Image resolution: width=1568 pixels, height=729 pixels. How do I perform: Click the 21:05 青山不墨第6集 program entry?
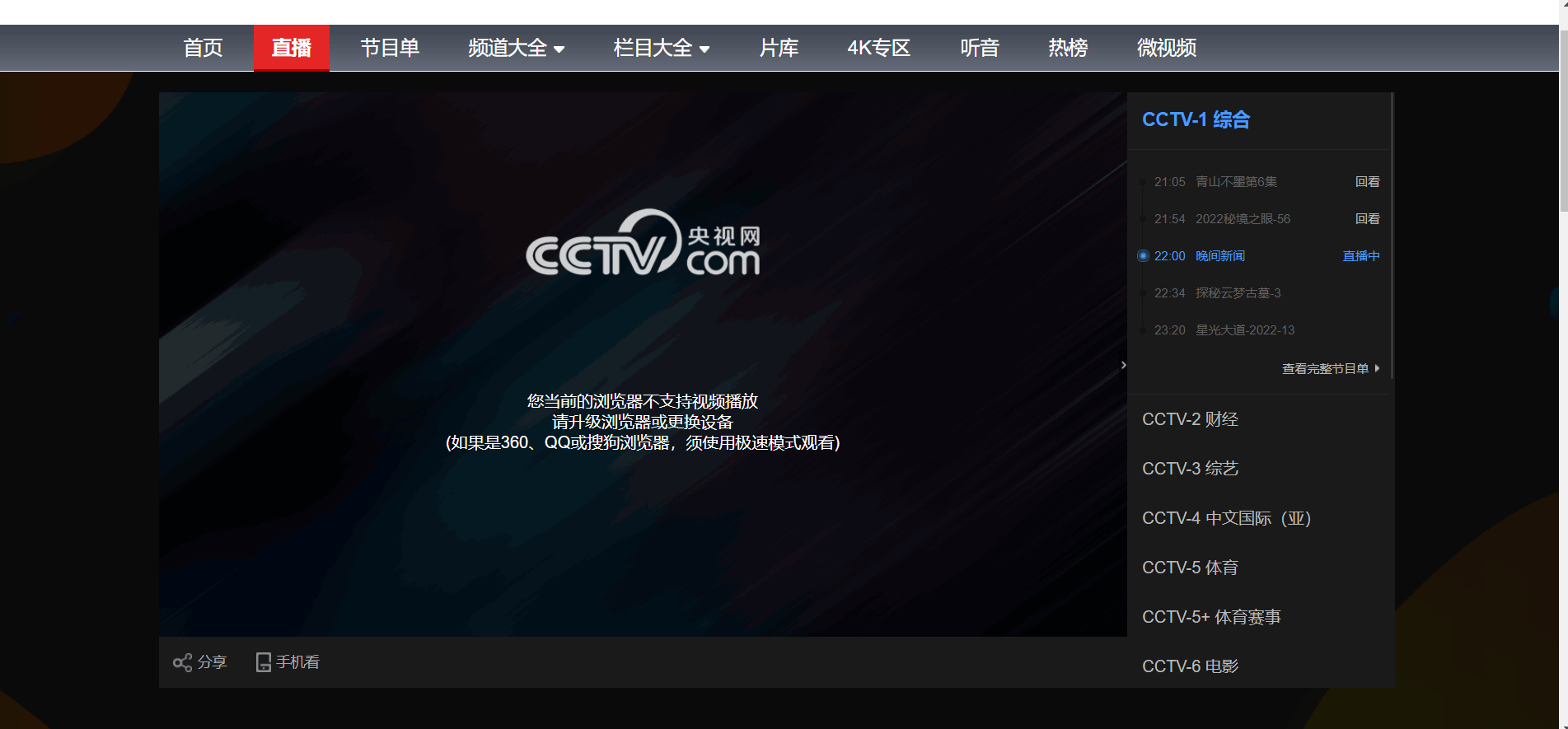(x=1215, y=182)
